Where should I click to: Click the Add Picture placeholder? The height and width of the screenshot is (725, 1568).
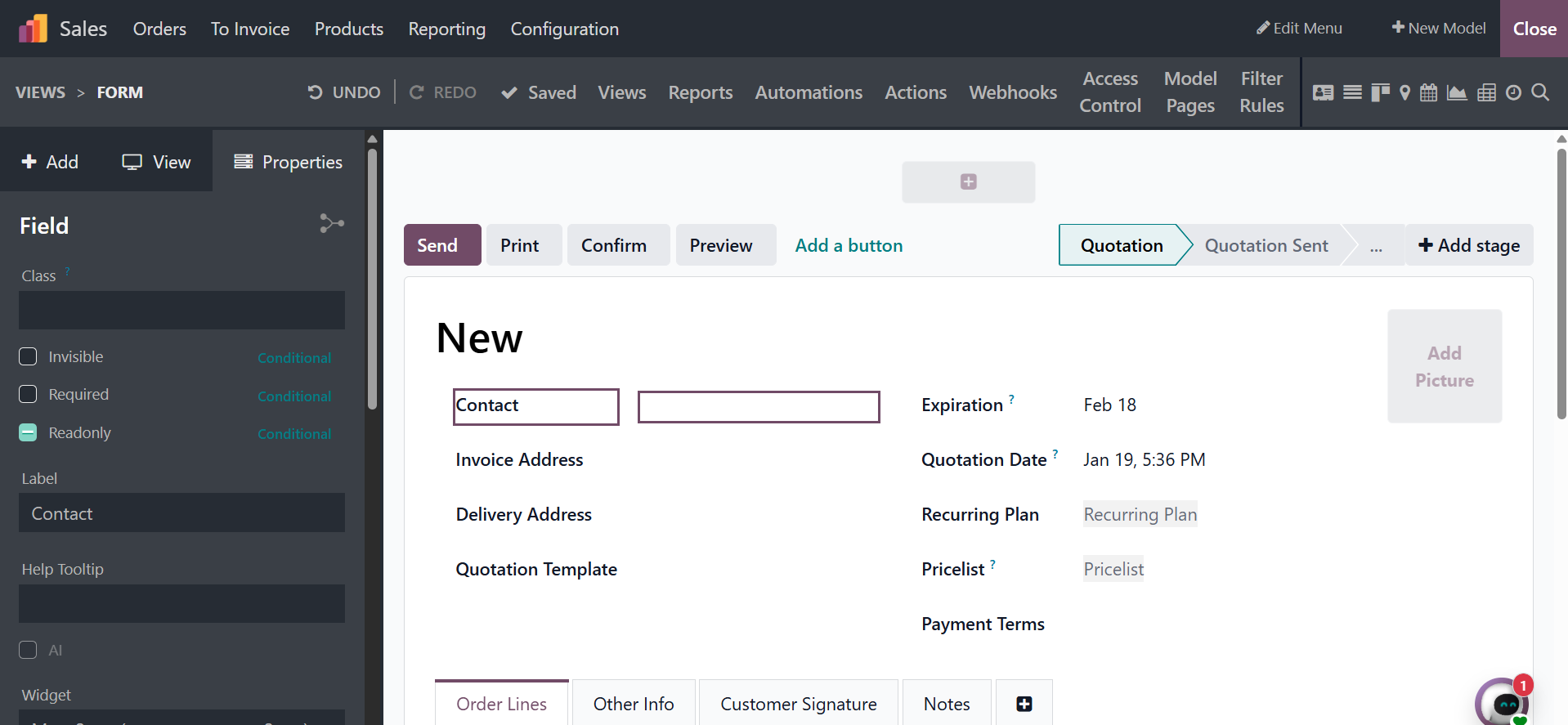1444,366
